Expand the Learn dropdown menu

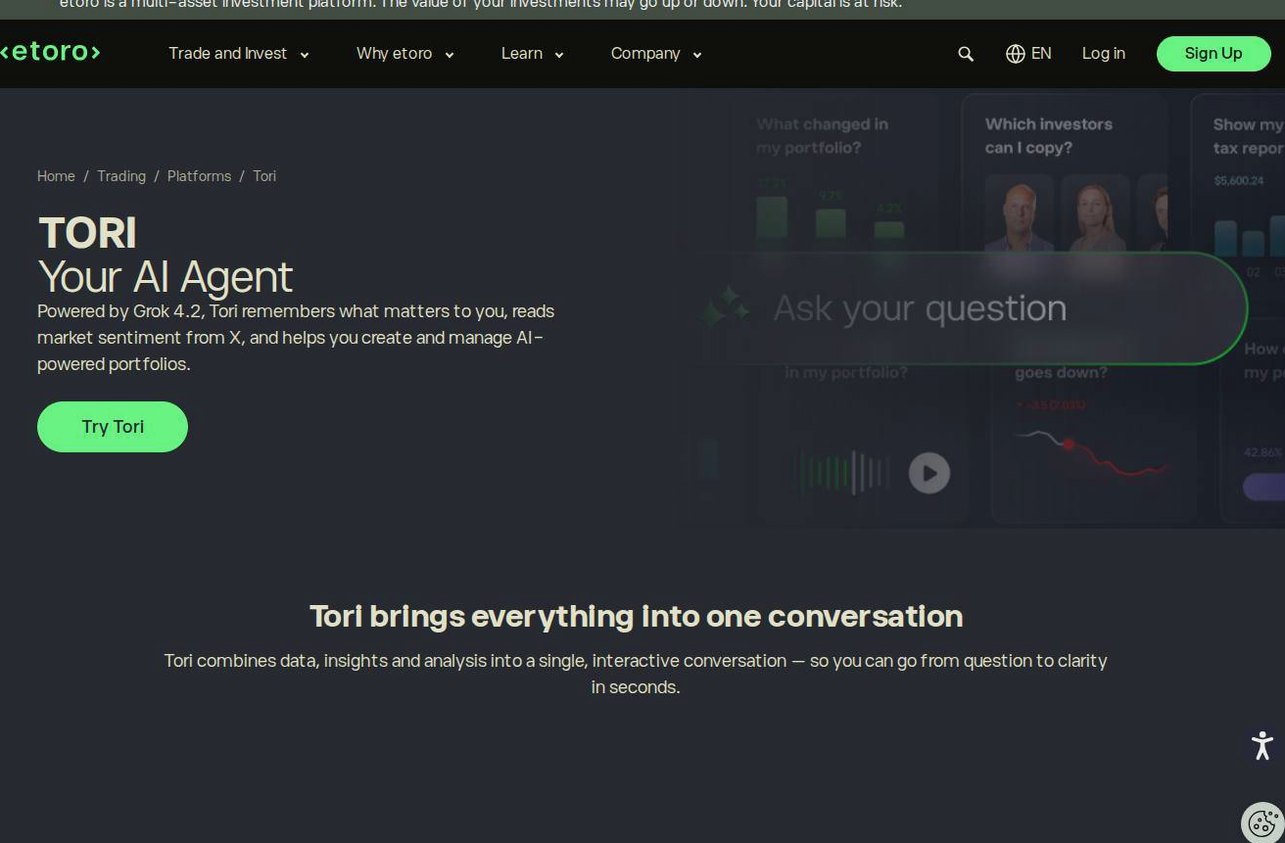click(x=532, y=54)
